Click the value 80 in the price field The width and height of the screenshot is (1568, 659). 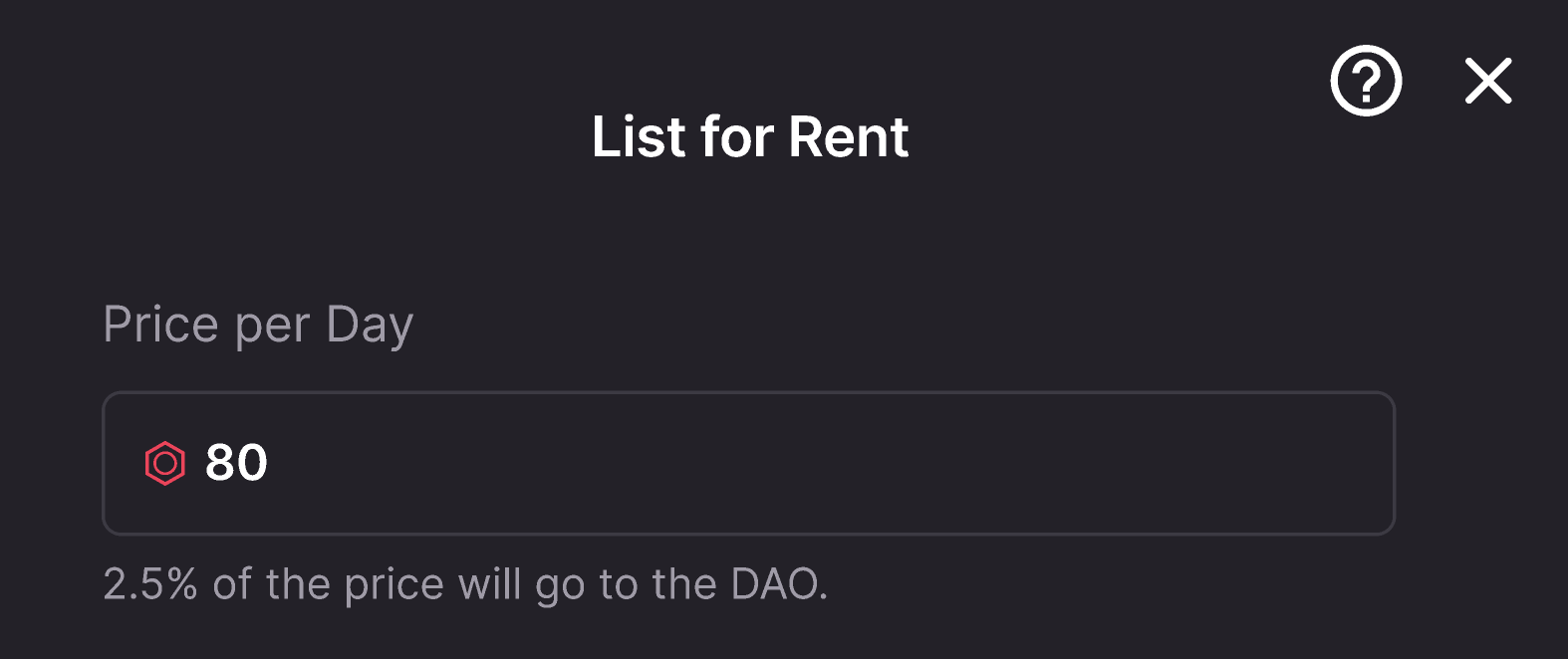(x=236, y=463)
